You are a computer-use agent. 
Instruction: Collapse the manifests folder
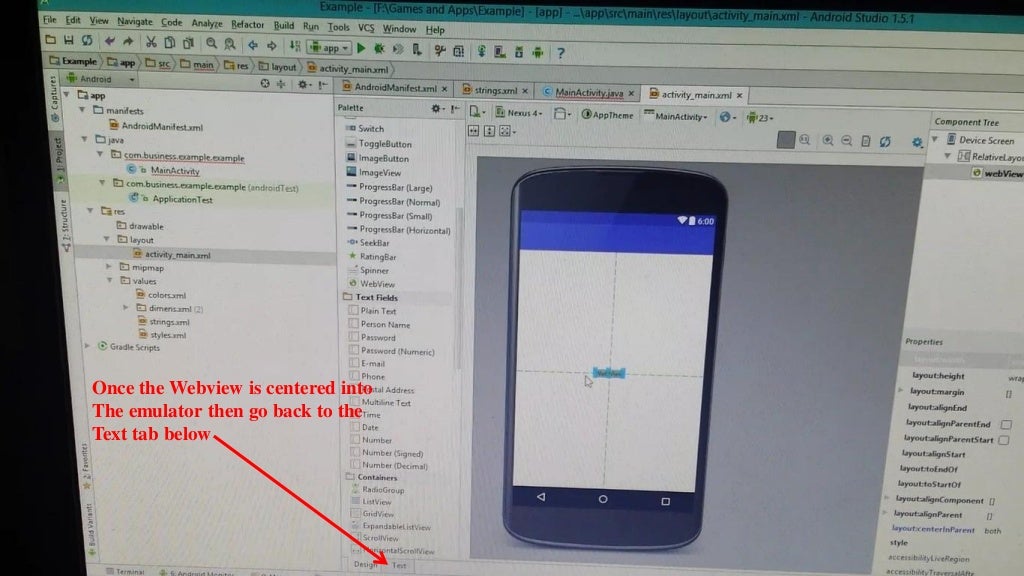[82, 110]
